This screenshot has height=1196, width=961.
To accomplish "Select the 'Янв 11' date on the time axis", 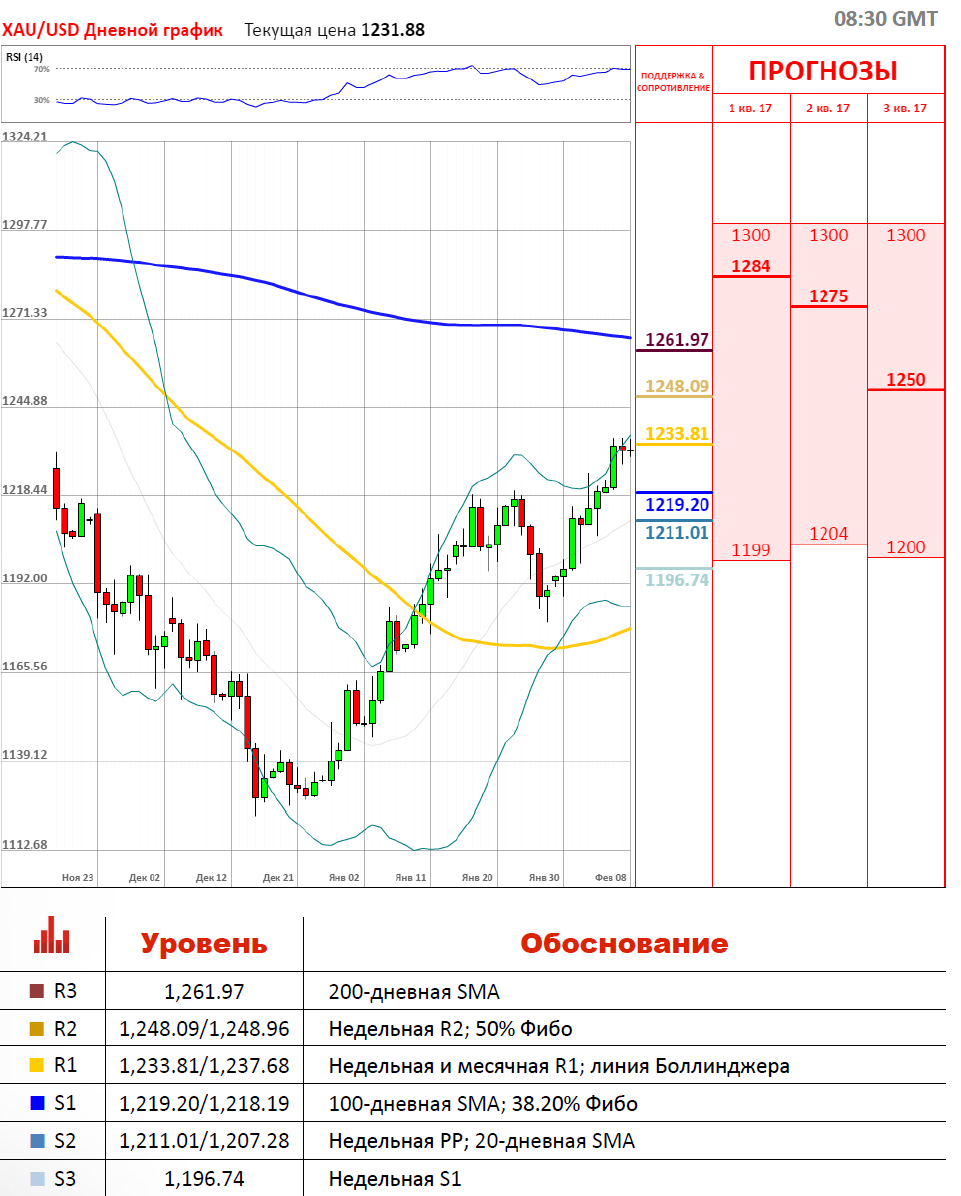I will [411, 877].
